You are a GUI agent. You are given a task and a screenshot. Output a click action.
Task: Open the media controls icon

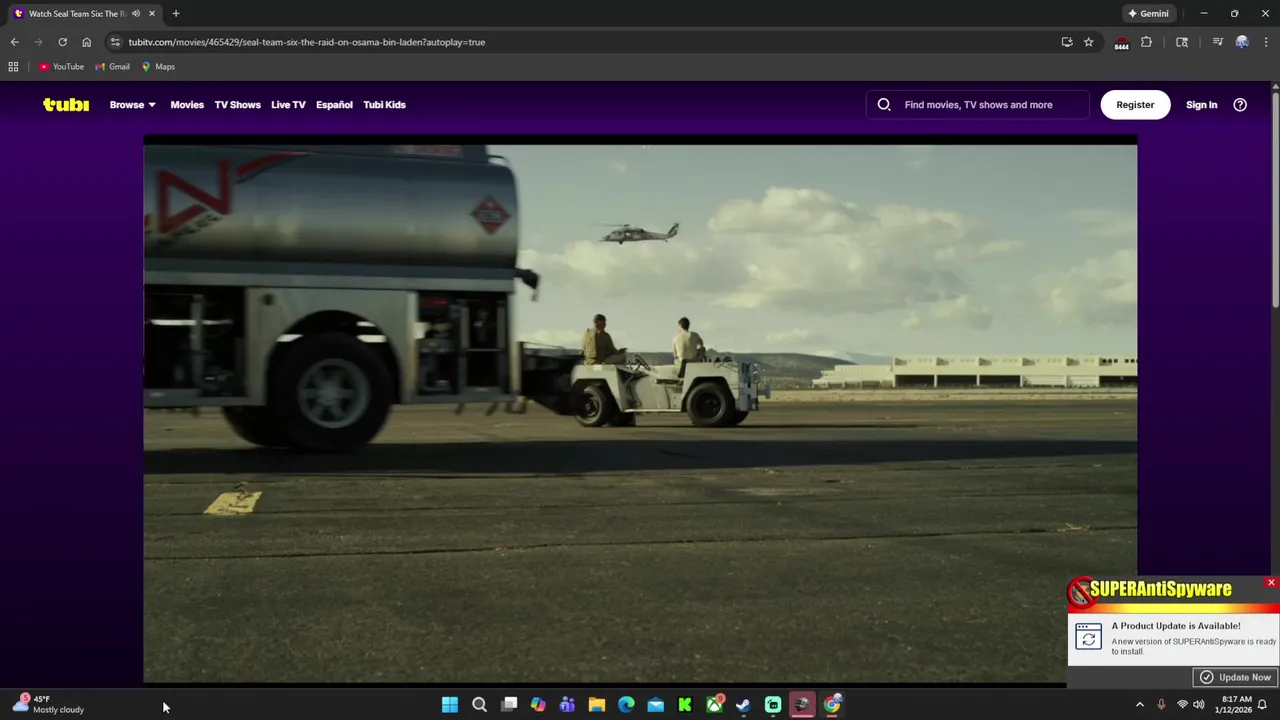(x=1217, y=42)
